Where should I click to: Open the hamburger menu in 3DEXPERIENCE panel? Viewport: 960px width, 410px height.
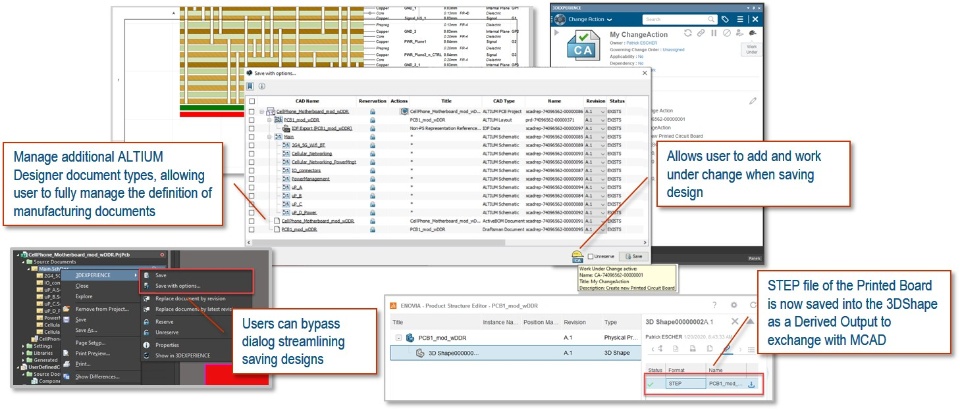click(740, 20)
